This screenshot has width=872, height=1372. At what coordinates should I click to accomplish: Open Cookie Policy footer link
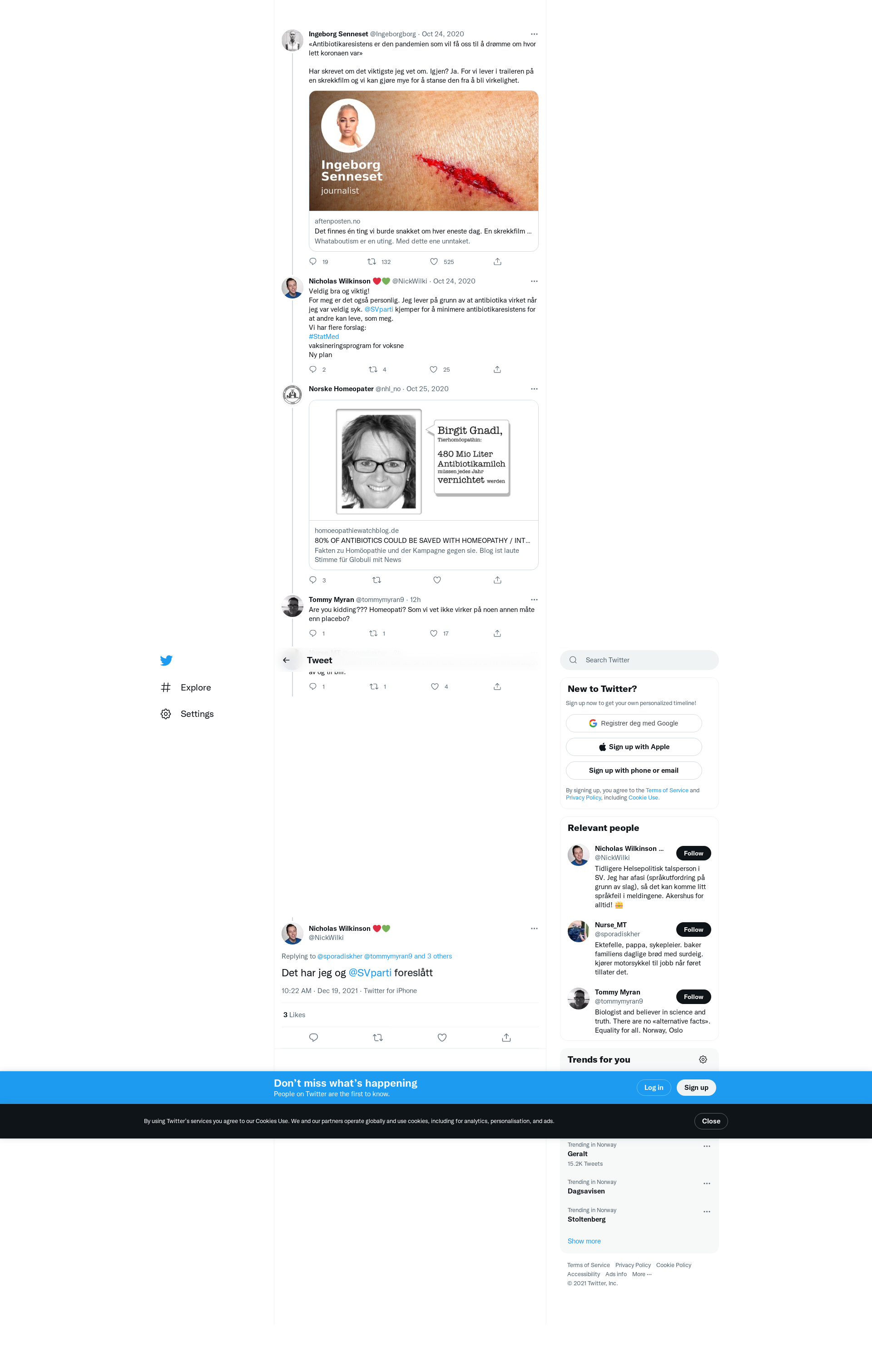[x=674, y=1265]
